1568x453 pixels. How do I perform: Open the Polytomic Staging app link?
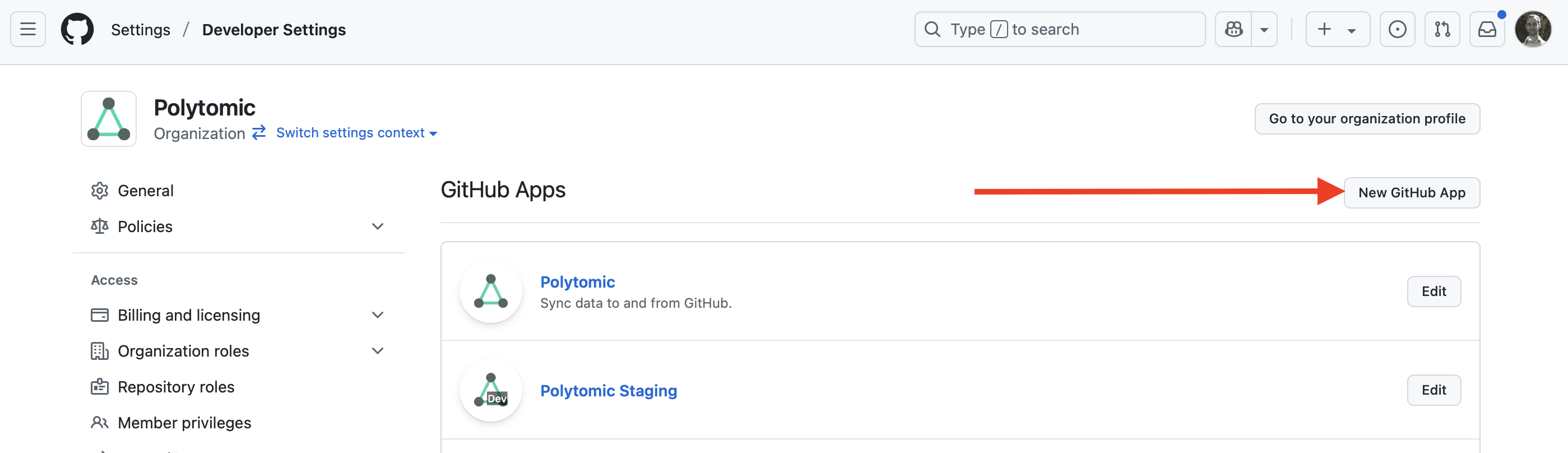(x=609, y=390)
